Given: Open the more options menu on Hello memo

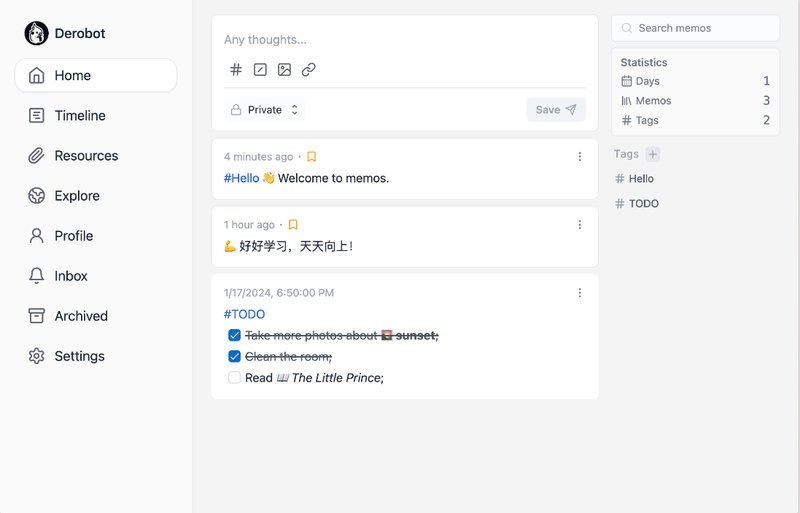Looking at the screenshot, I should [580, 157].
